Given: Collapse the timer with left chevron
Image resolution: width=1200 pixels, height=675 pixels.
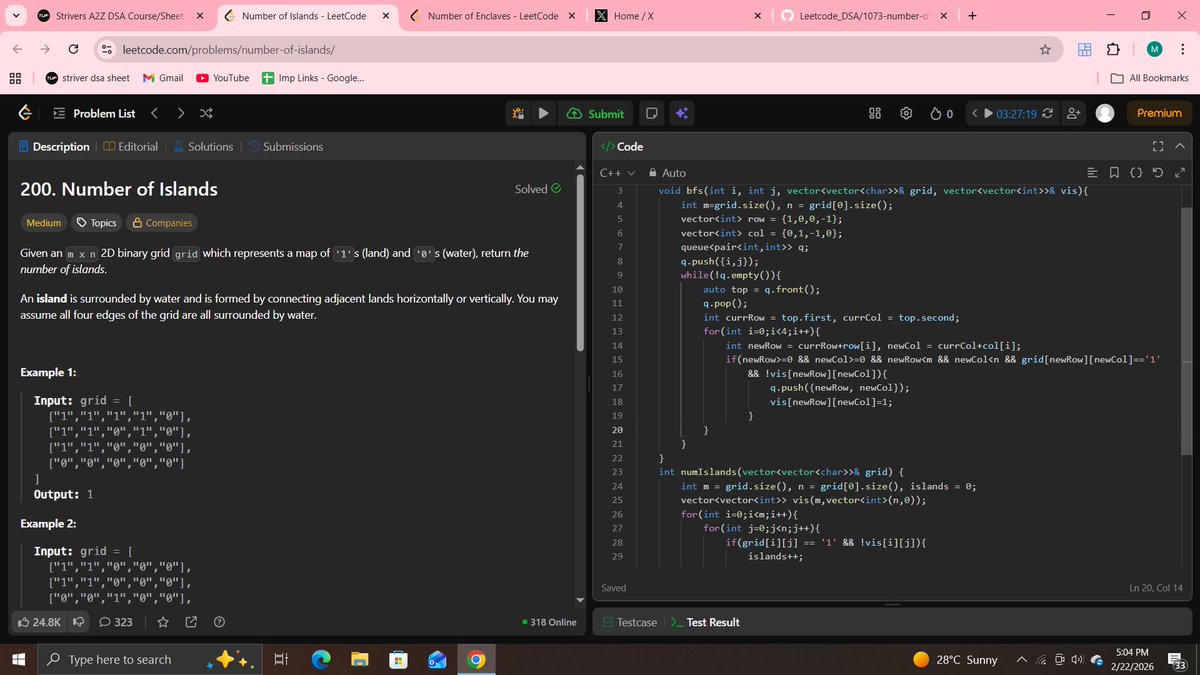Looking at the screenshot, I should tap(976, 114).
